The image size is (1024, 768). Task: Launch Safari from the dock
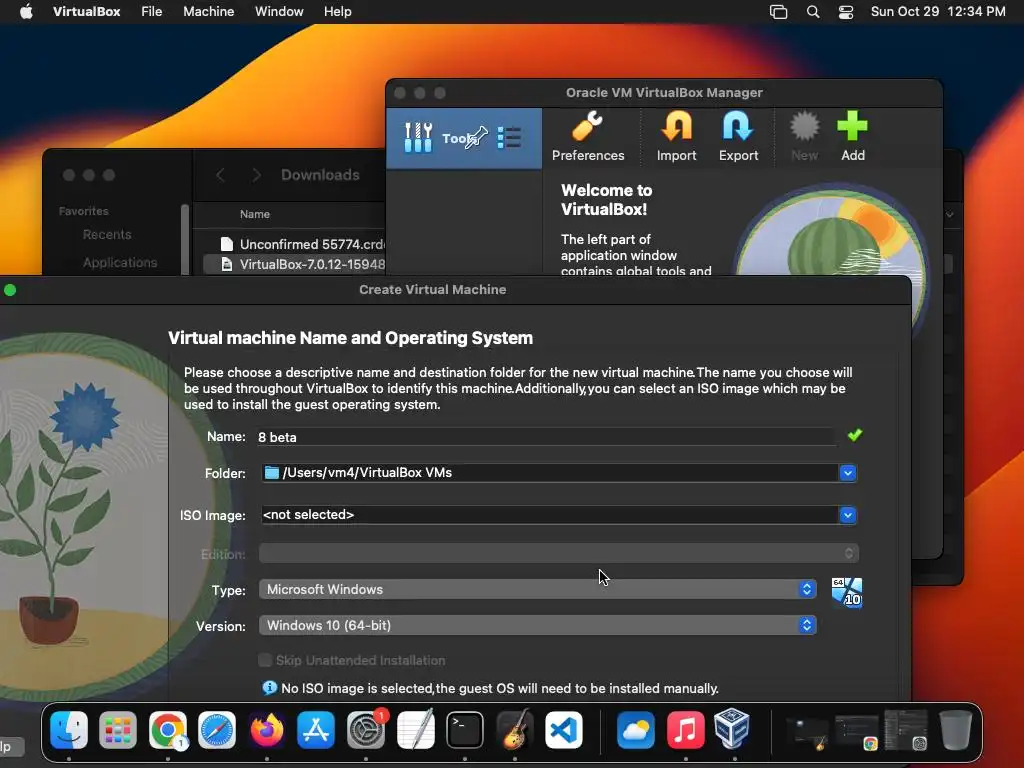[217, 729]
